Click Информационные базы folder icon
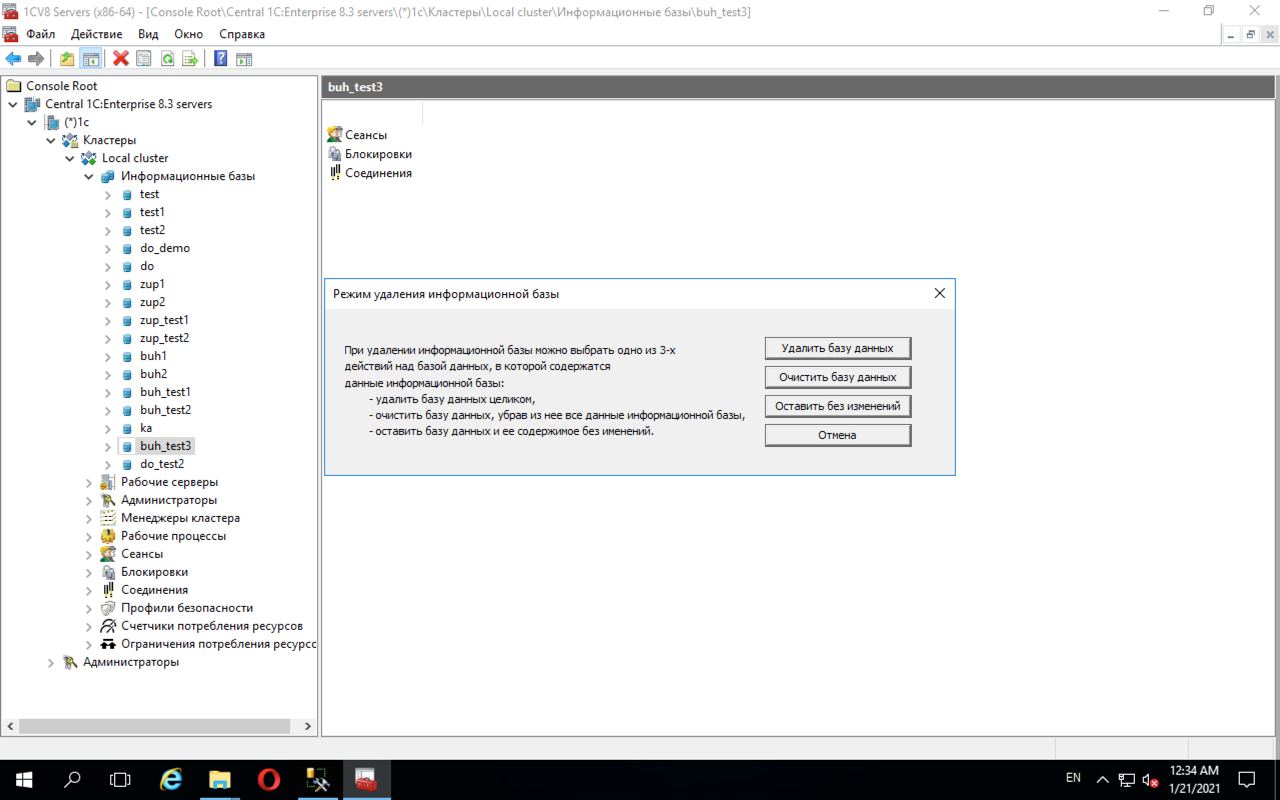 (x=108, y=176)
